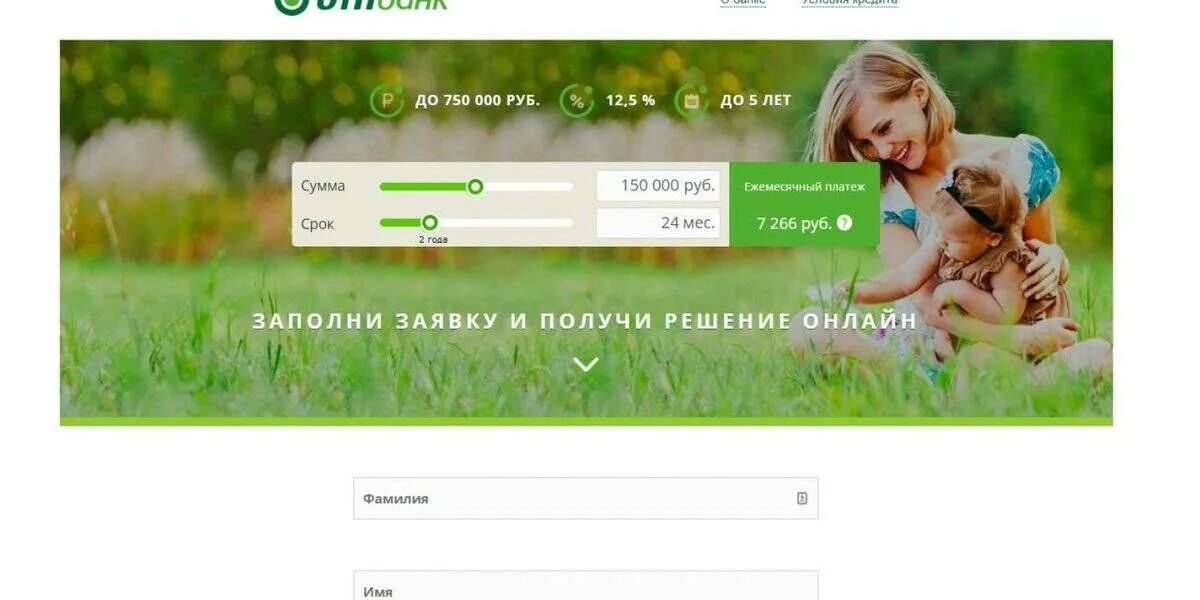Click the calendar icon before ДО 5 ЛЕТ
1200x600 pixels.
pos(691,100)
